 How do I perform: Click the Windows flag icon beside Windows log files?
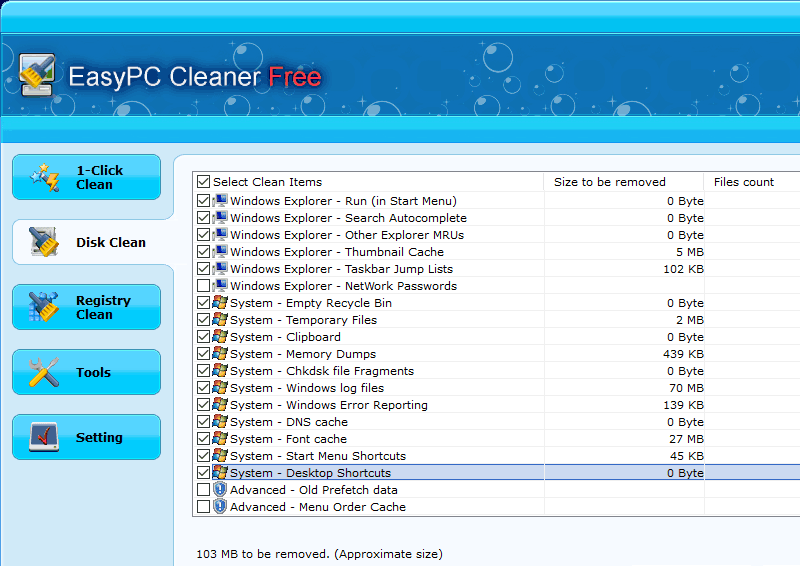[x=220, y=388]
